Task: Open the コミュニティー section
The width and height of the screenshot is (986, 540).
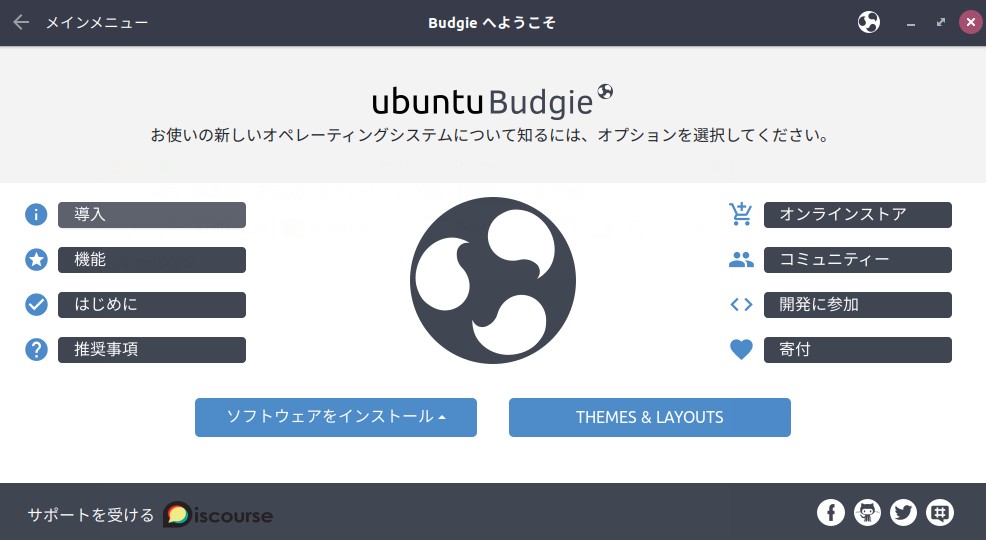Action: [x=858, y=260]
